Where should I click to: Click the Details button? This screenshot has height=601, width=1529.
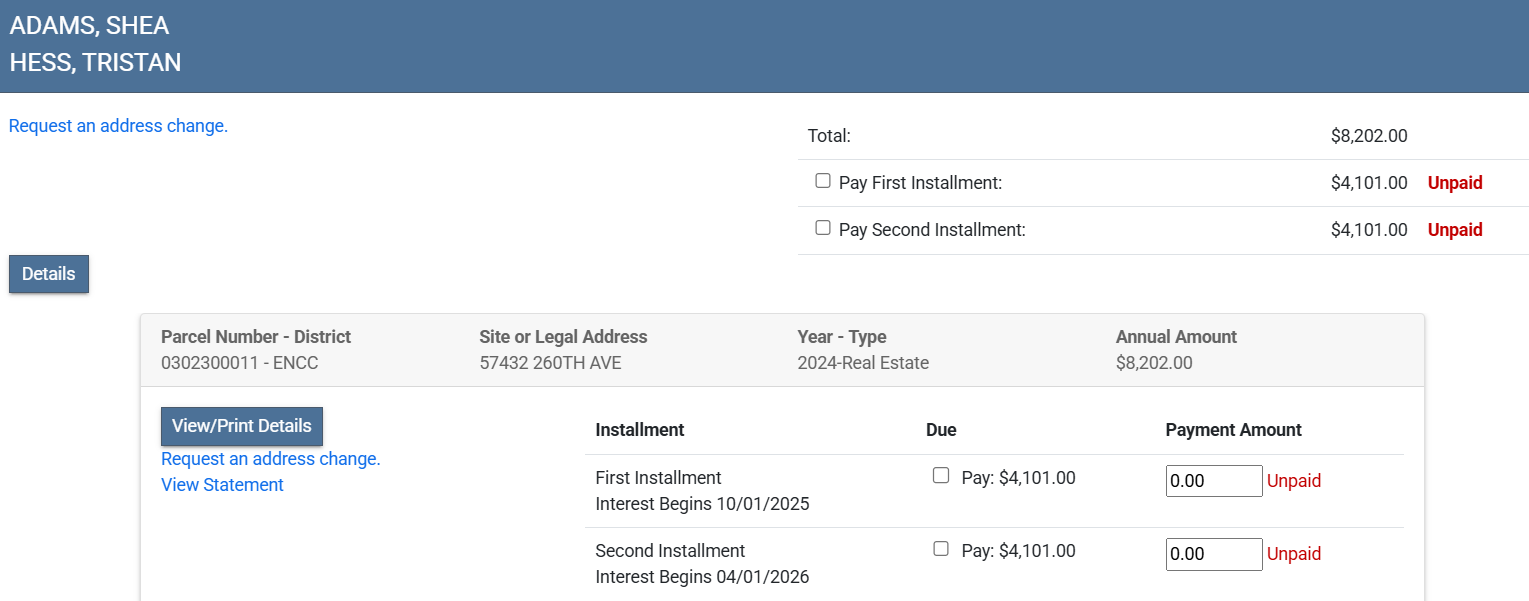click(49, 274)
